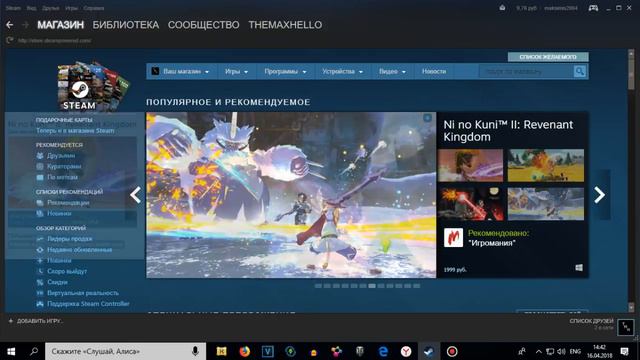Open the Steam menu

pyautogui.click(x=13, y=8)
